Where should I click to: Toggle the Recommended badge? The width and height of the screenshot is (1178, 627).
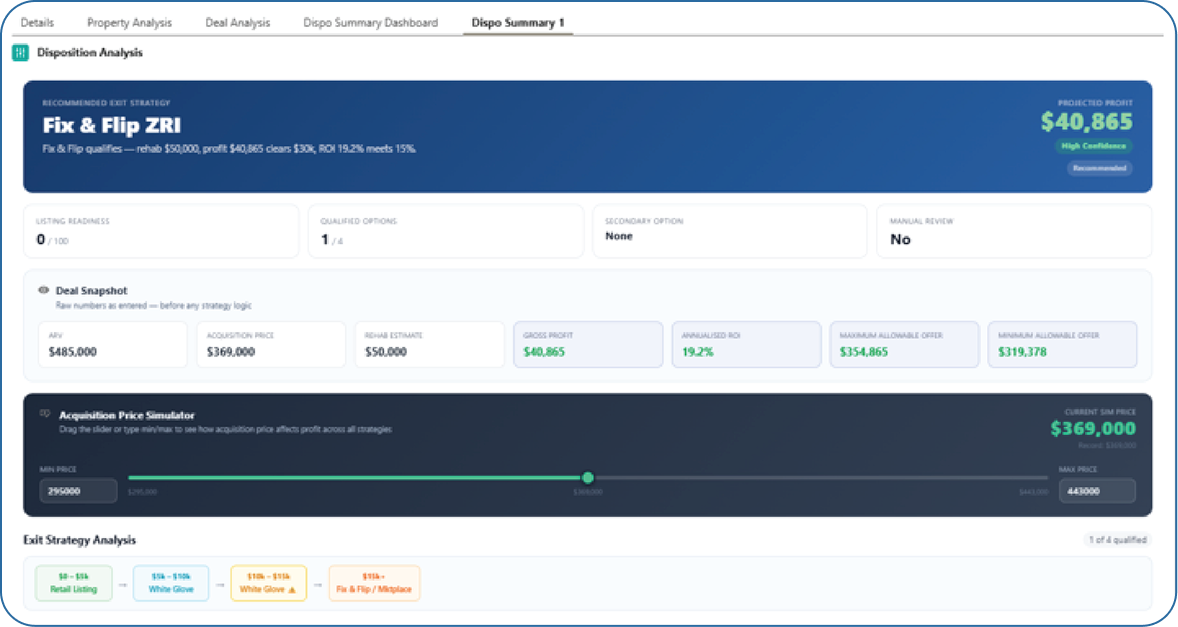1099,168
